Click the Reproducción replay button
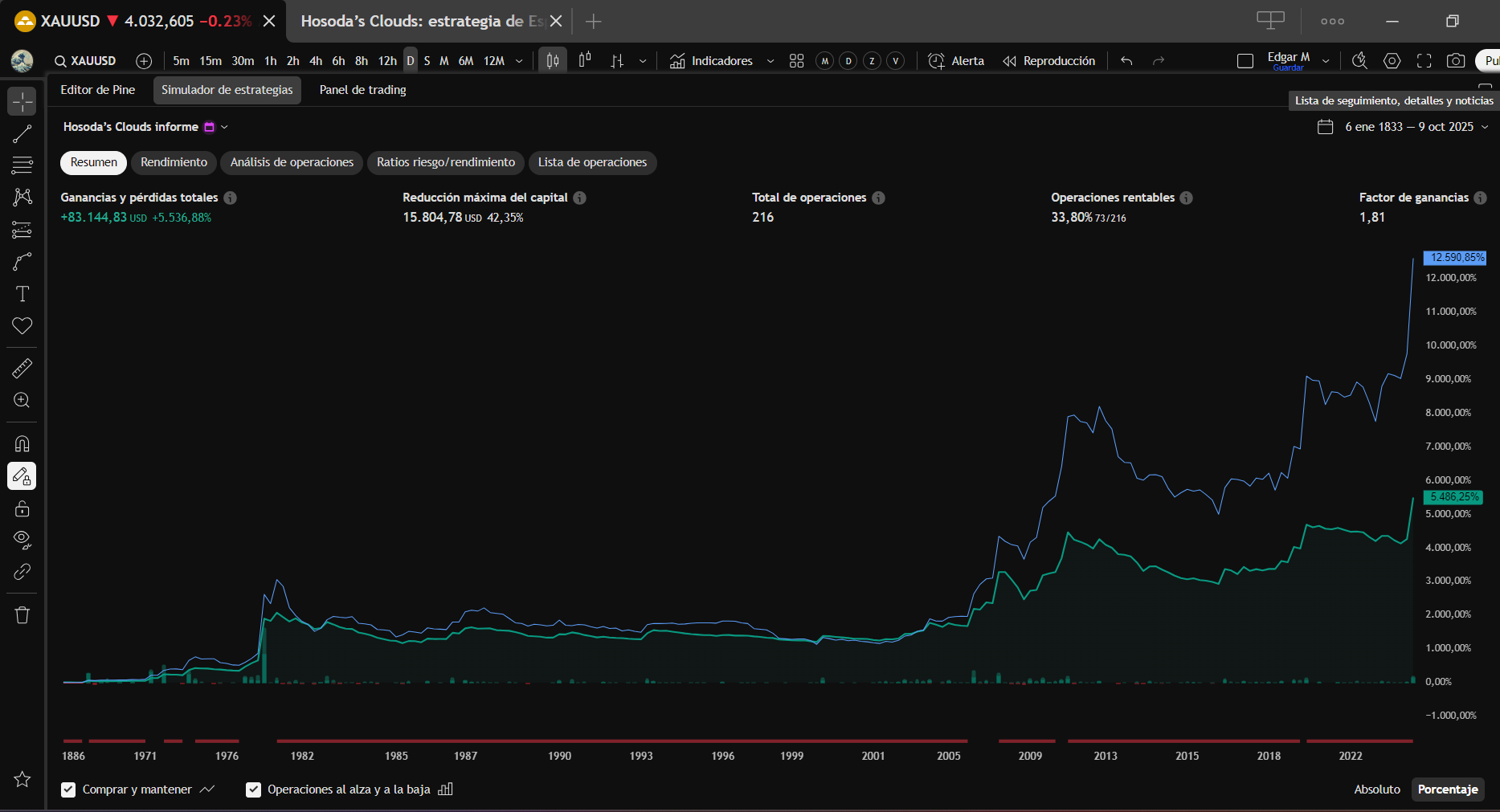This screenshot has width=1500, height=812. point(1049,61)
